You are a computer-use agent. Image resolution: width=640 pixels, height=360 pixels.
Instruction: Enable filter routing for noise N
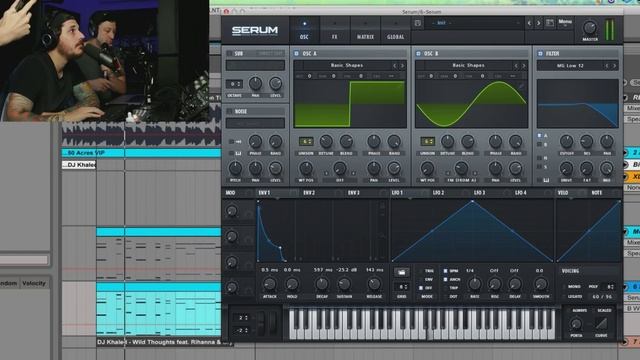coord(540,158)
